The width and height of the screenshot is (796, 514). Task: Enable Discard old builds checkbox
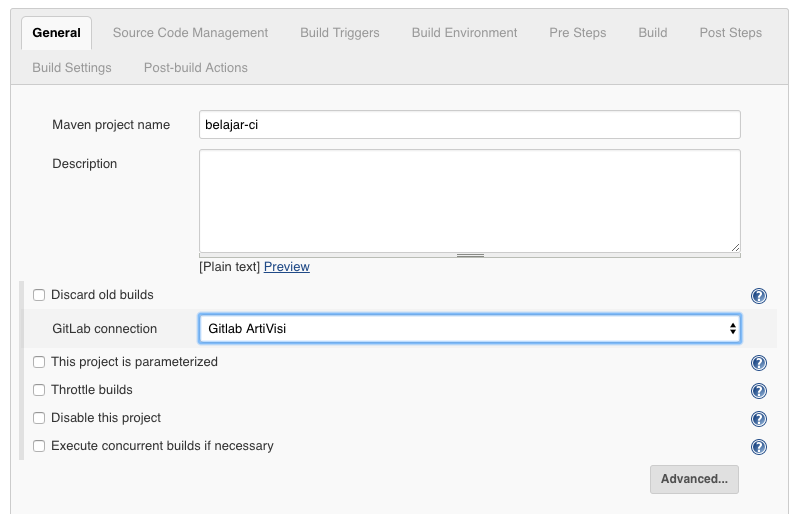39,295
